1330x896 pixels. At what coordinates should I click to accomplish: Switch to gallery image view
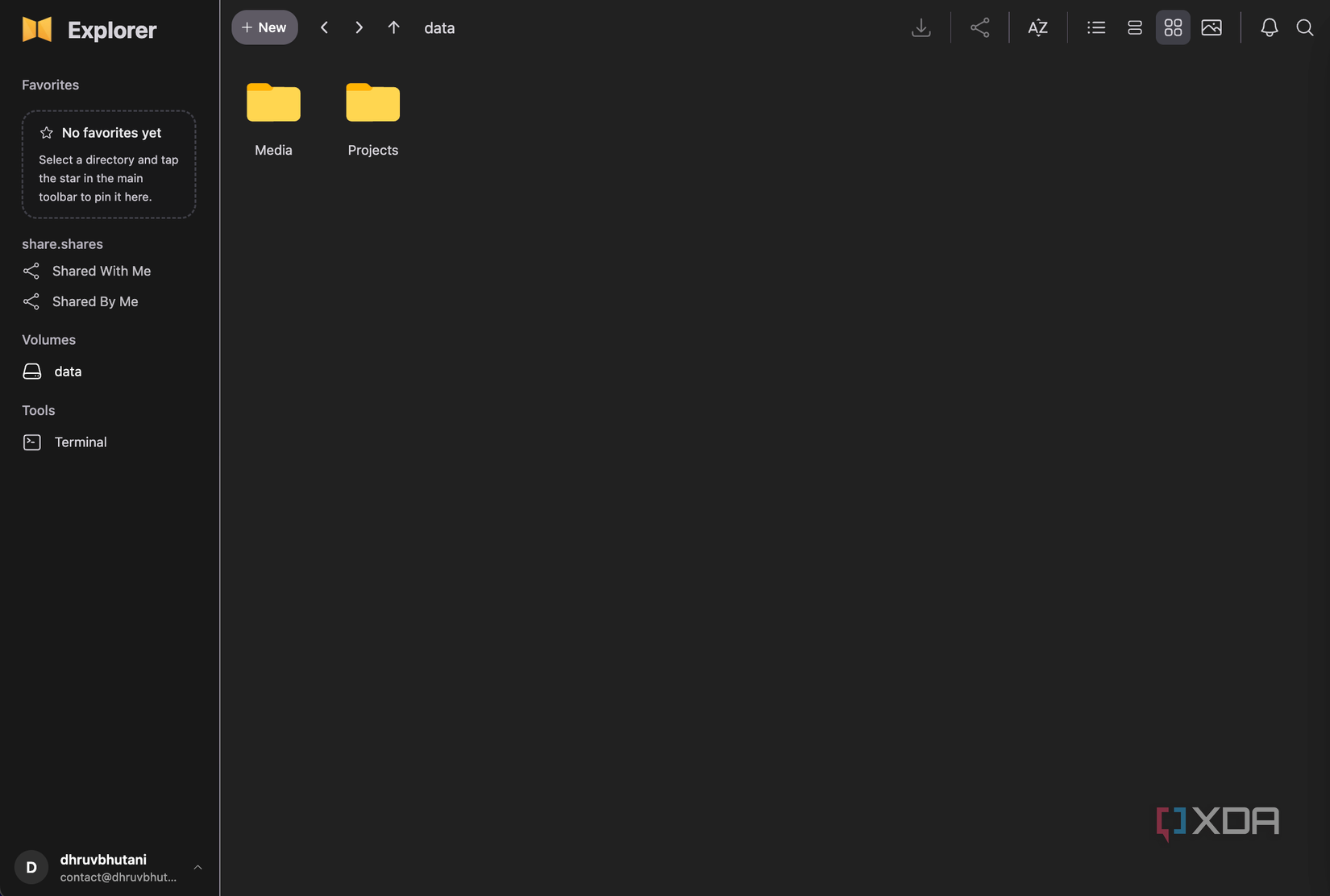pos(1211,27)
